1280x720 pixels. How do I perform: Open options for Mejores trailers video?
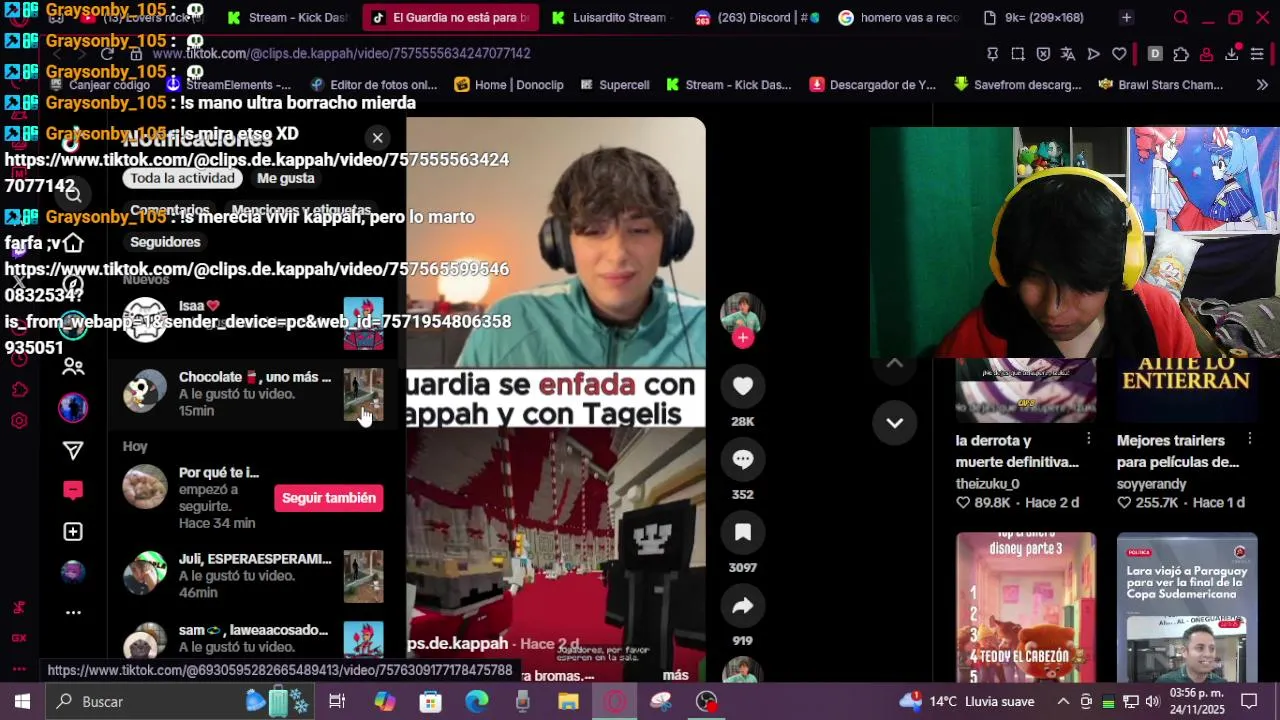1250,440
